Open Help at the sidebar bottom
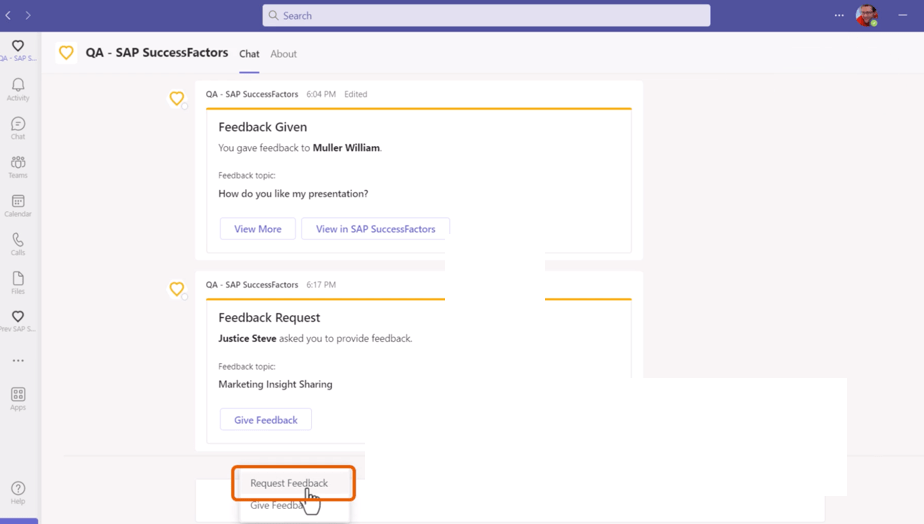The image size is (924, 524). (18, 492)
